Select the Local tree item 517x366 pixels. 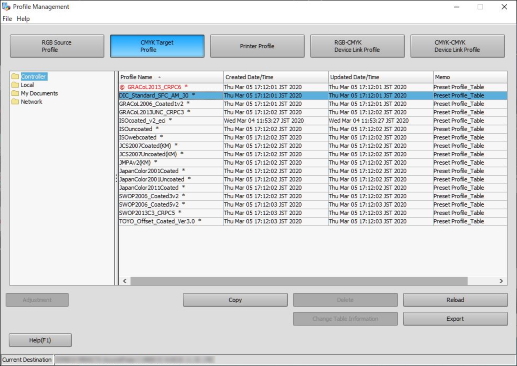point(27,85)
